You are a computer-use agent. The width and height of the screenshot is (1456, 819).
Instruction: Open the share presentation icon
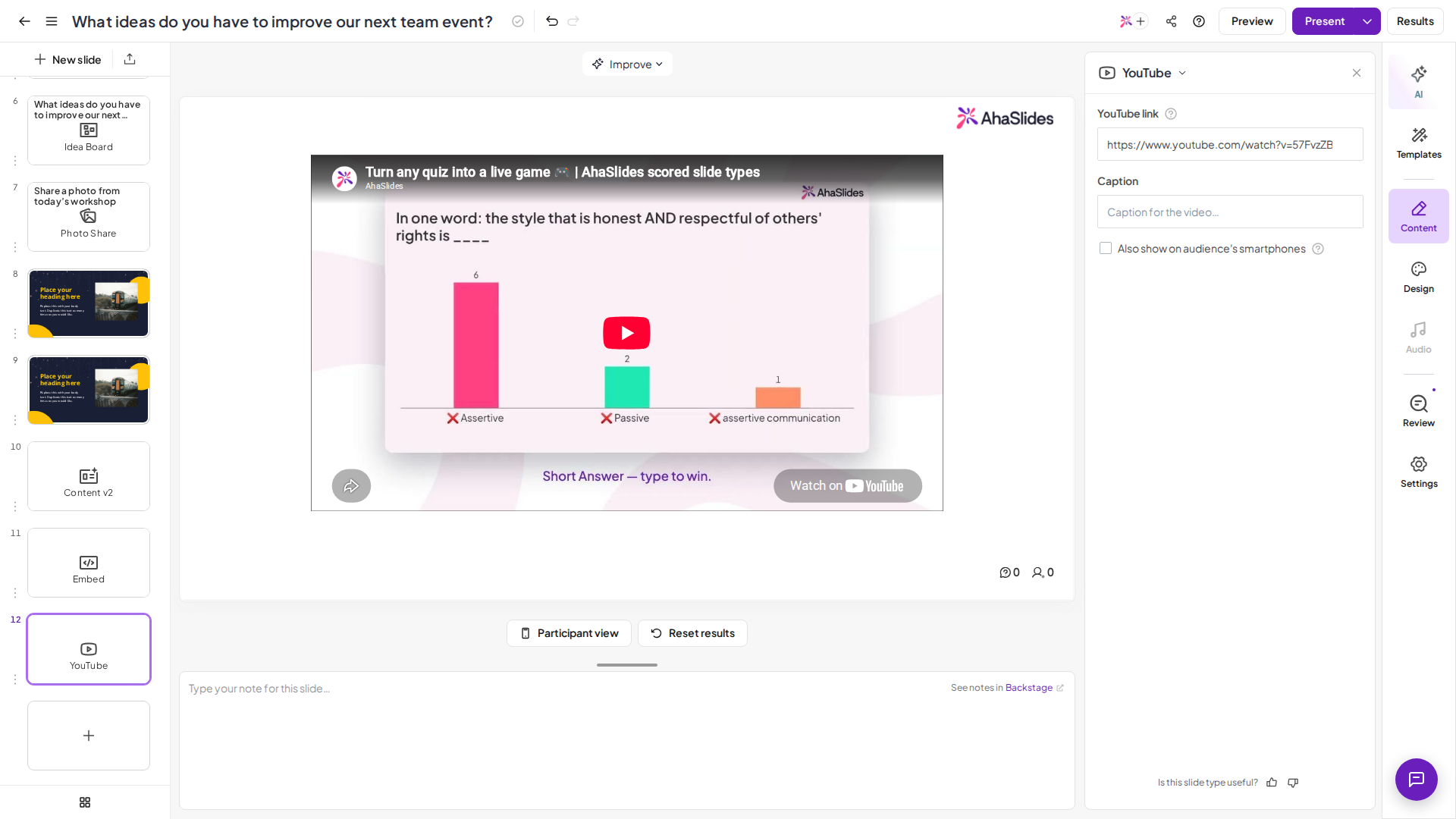tap(1171, 21)
